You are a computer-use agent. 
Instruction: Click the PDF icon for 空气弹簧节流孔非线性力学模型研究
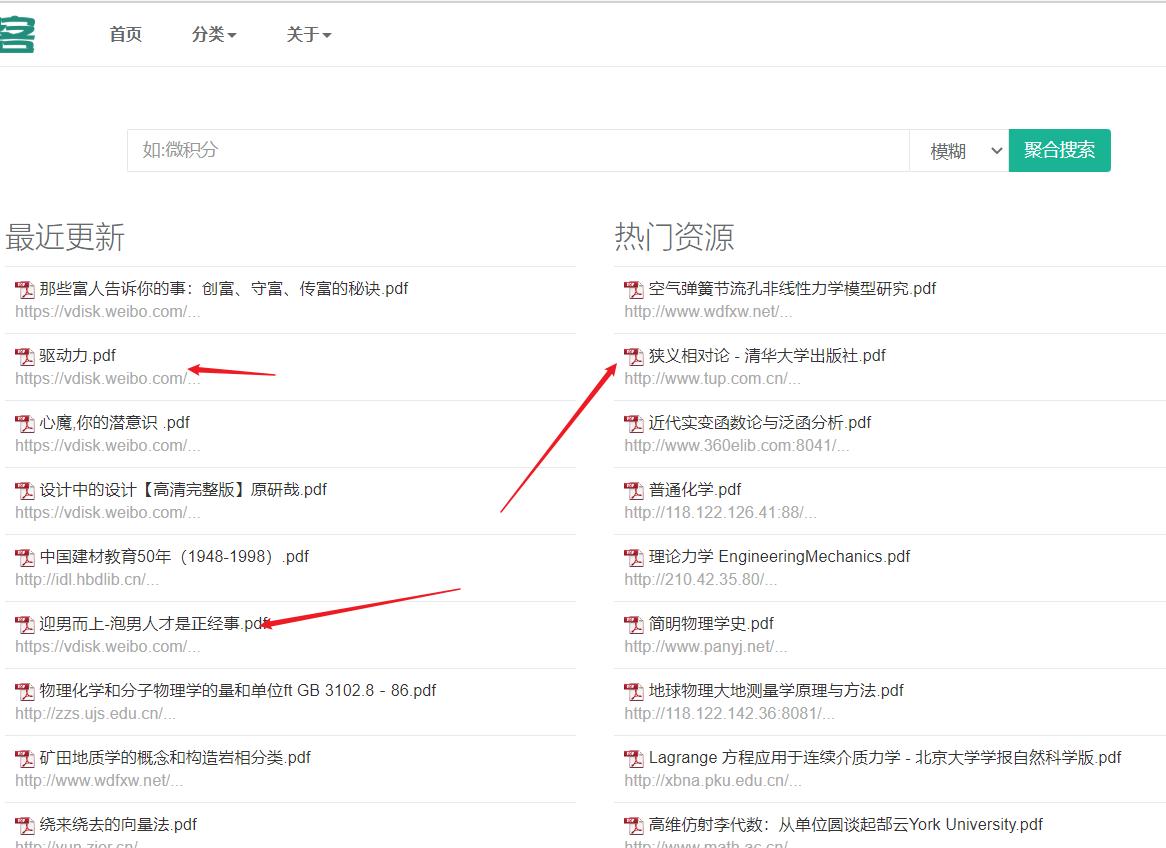click(633, 289)
